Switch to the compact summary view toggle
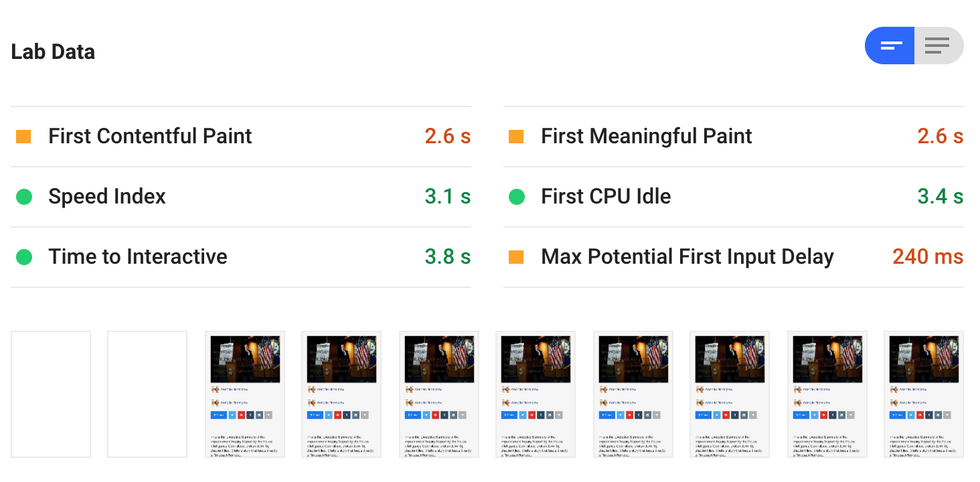980x482 pixels. pyautogui.click(x=890, y=46)
